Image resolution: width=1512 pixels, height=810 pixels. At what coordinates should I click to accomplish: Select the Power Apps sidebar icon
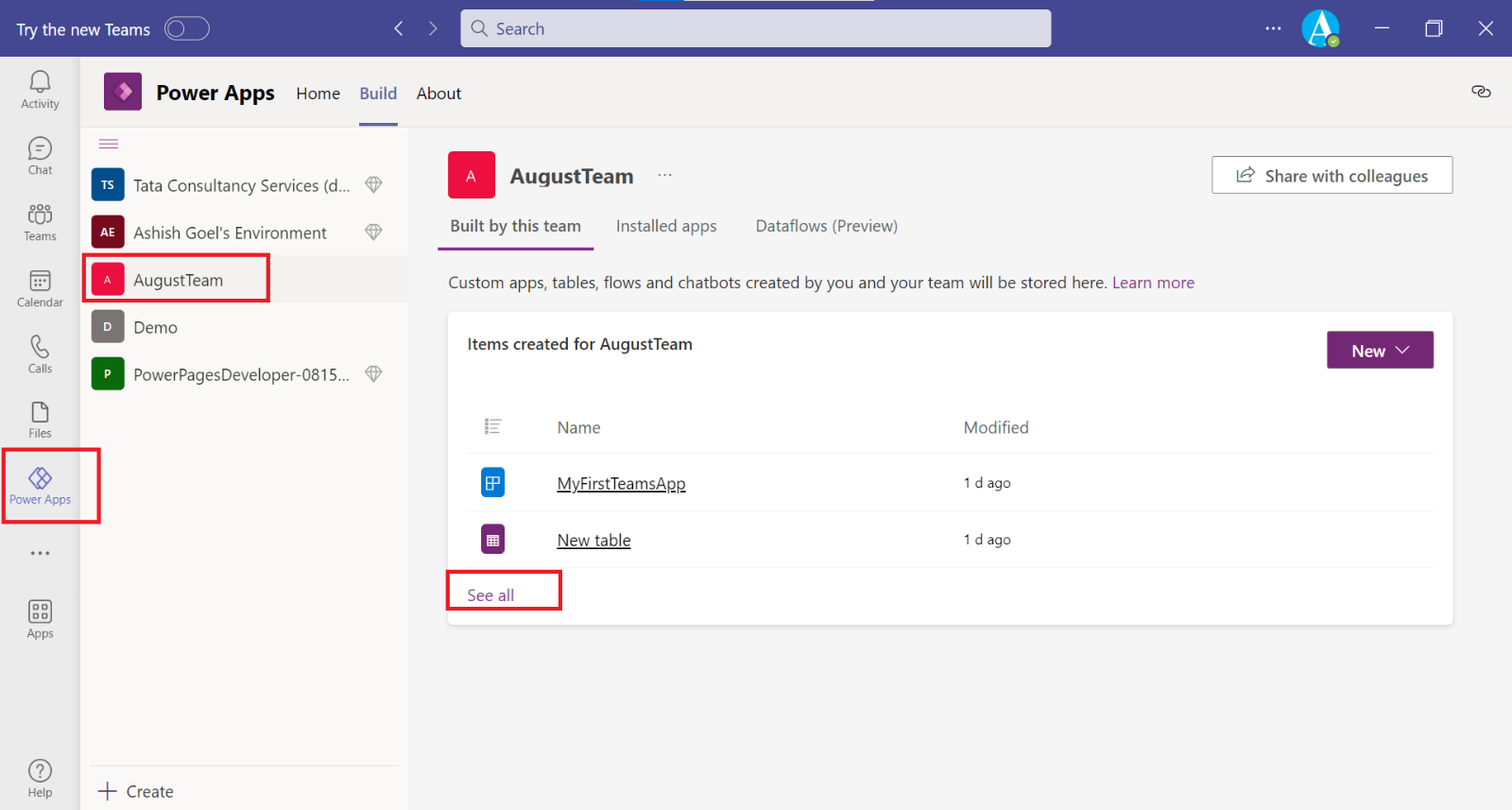click(x=40, y=486)
